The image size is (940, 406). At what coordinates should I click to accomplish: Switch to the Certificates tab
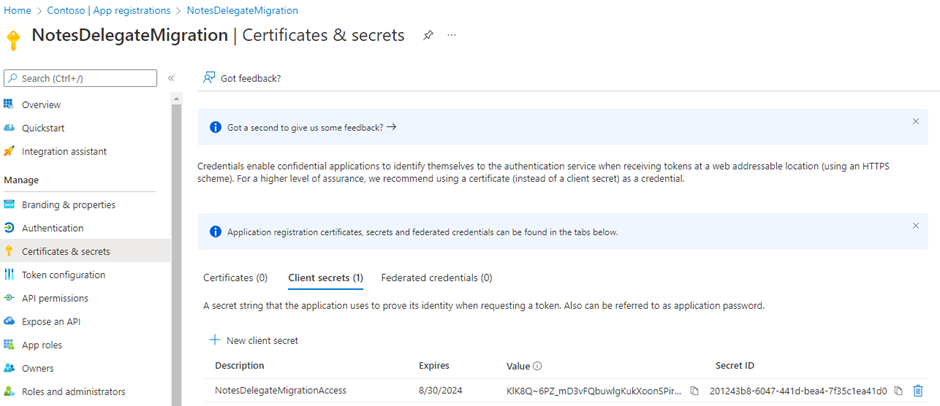point(235,277)
